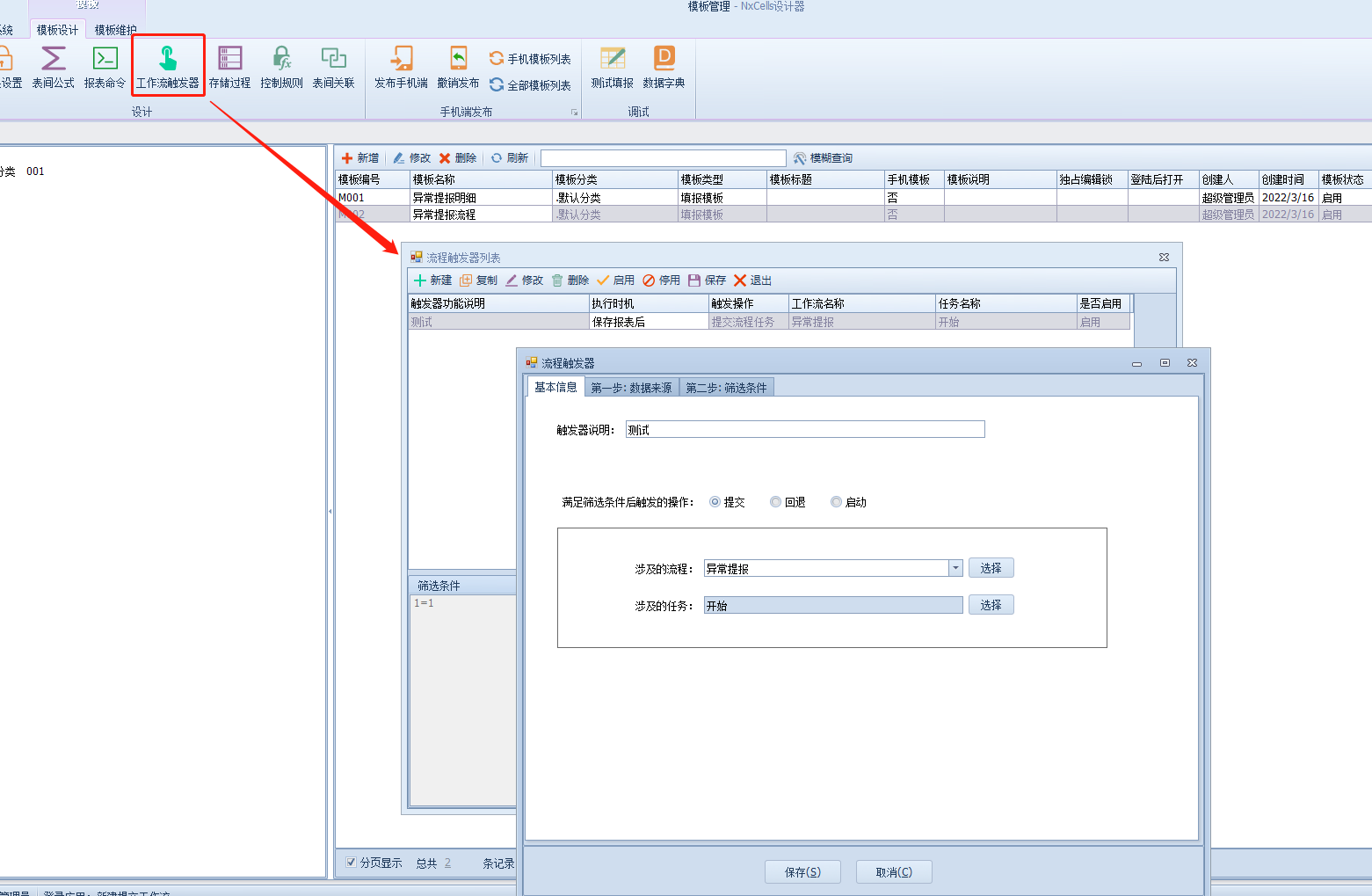Click the 发布手机端 icon

401,59
